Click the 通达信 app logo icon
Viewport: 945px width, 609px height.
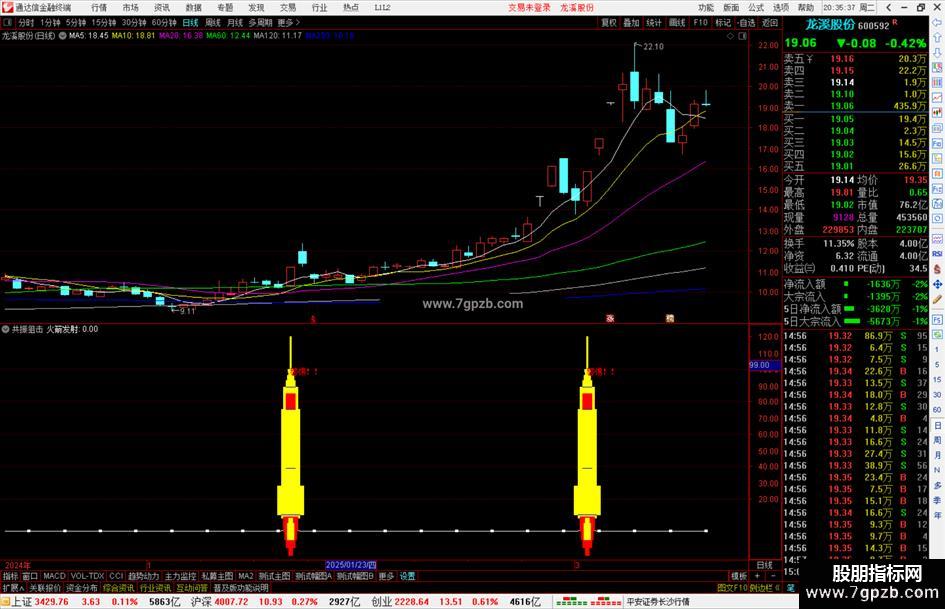pos(7,7)
